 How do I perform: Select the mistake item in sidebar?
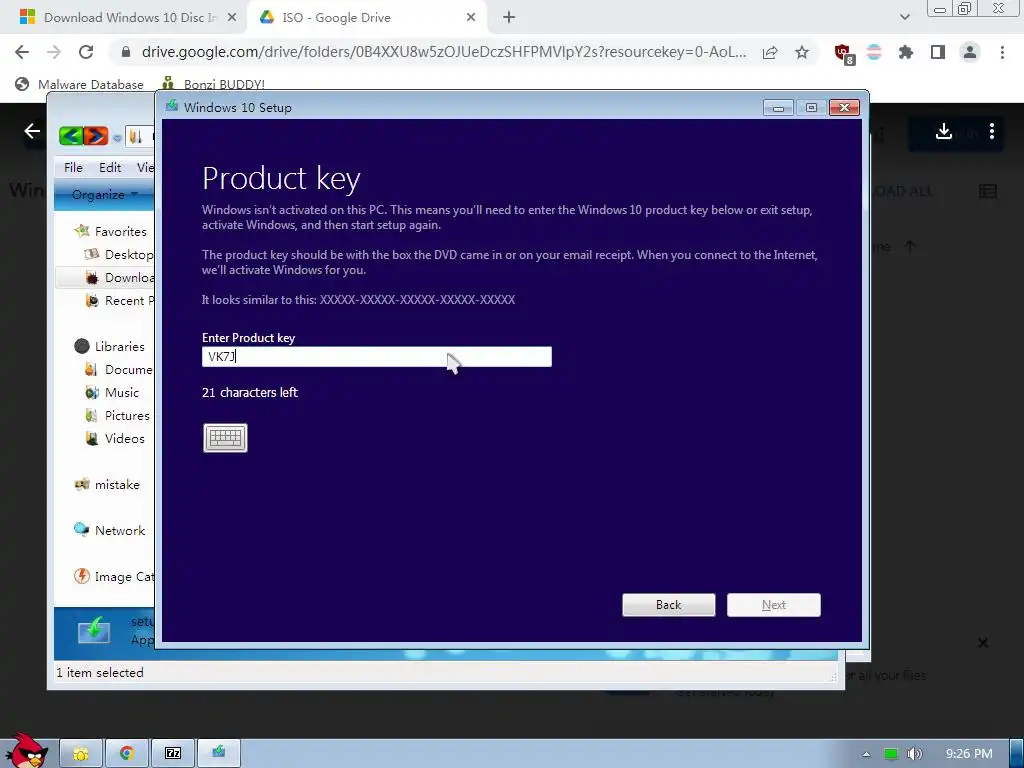107,485
